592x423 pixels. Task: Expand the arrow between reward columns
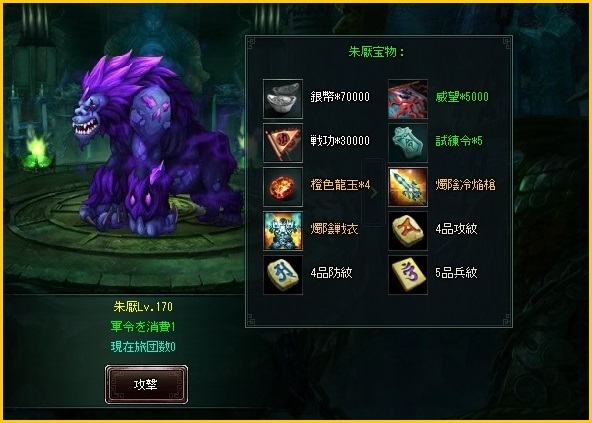(x=374, y=193)
